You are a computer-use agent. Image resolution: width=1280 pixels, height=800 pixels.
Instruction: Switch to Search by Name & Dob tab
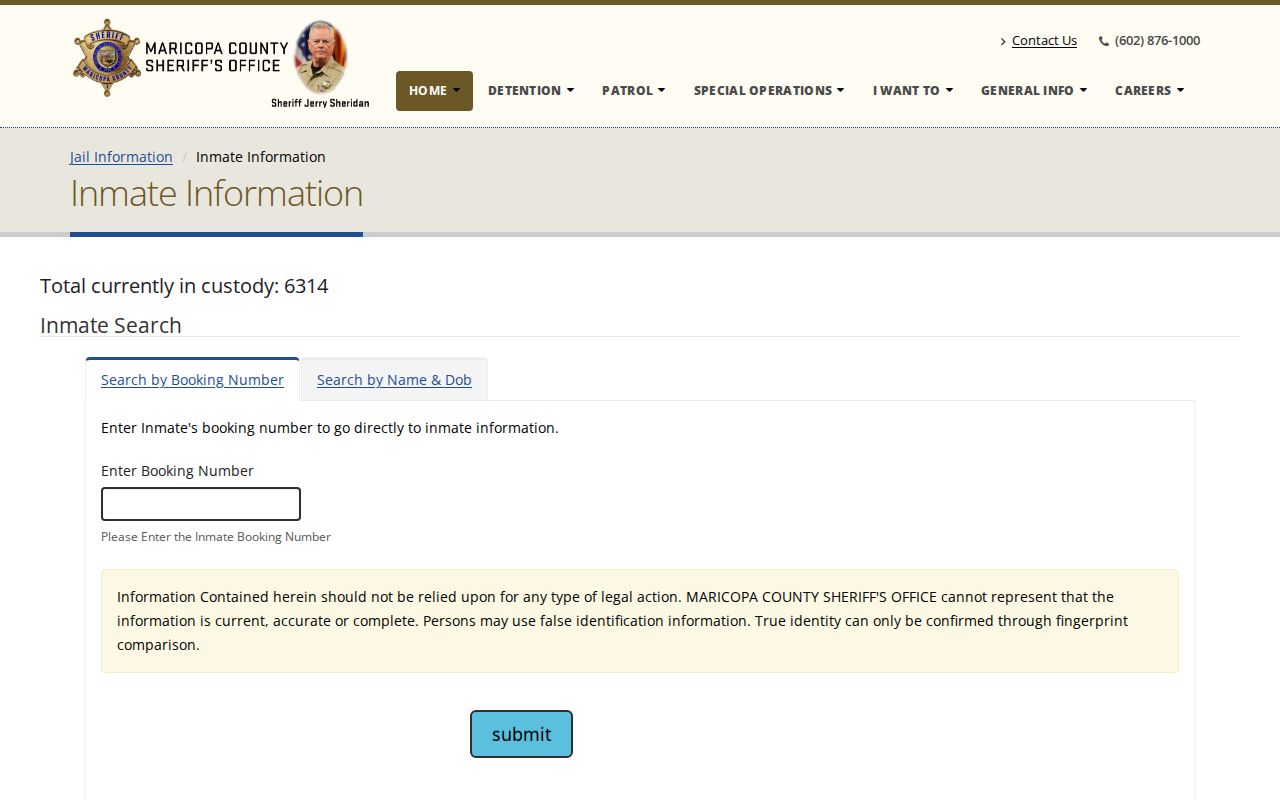(x=394, y=380)
